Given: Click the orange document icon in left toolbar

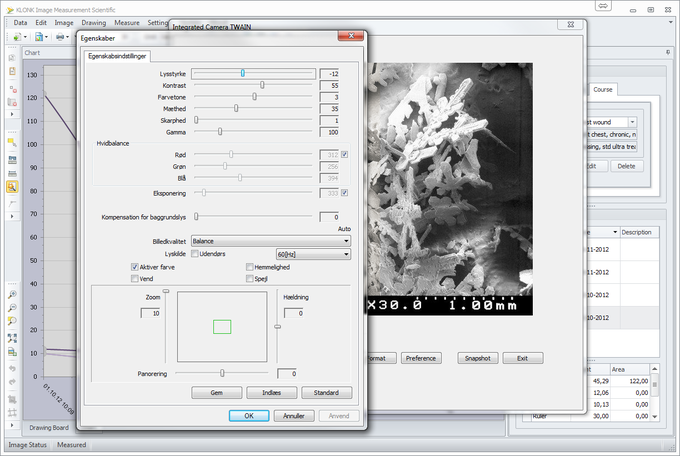Looking at the screenshot, I should (x=12, y=71).
